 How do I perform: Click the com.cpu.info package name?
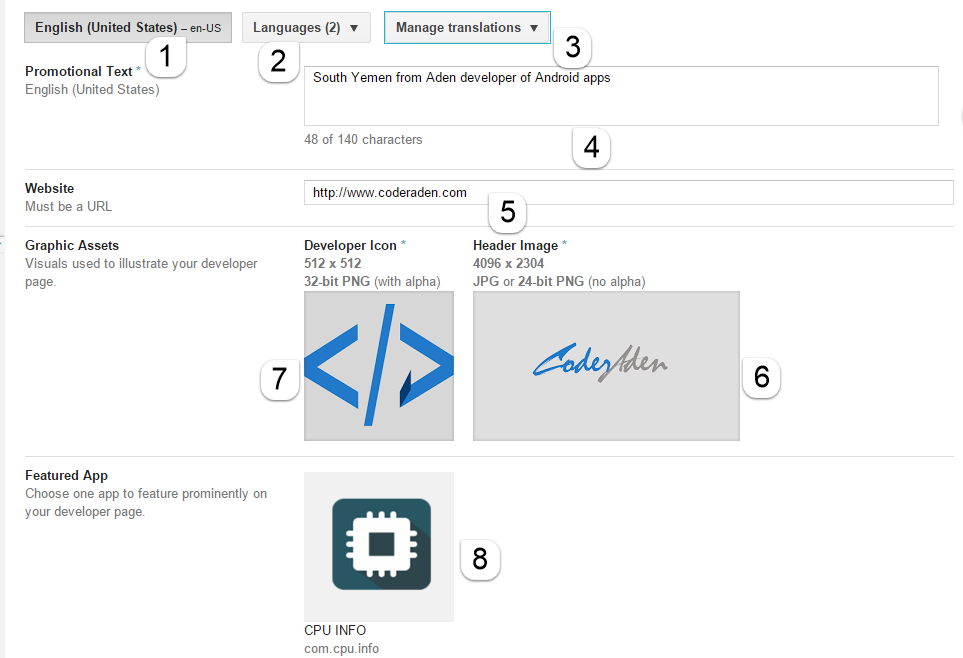click(x=341, y=649)
